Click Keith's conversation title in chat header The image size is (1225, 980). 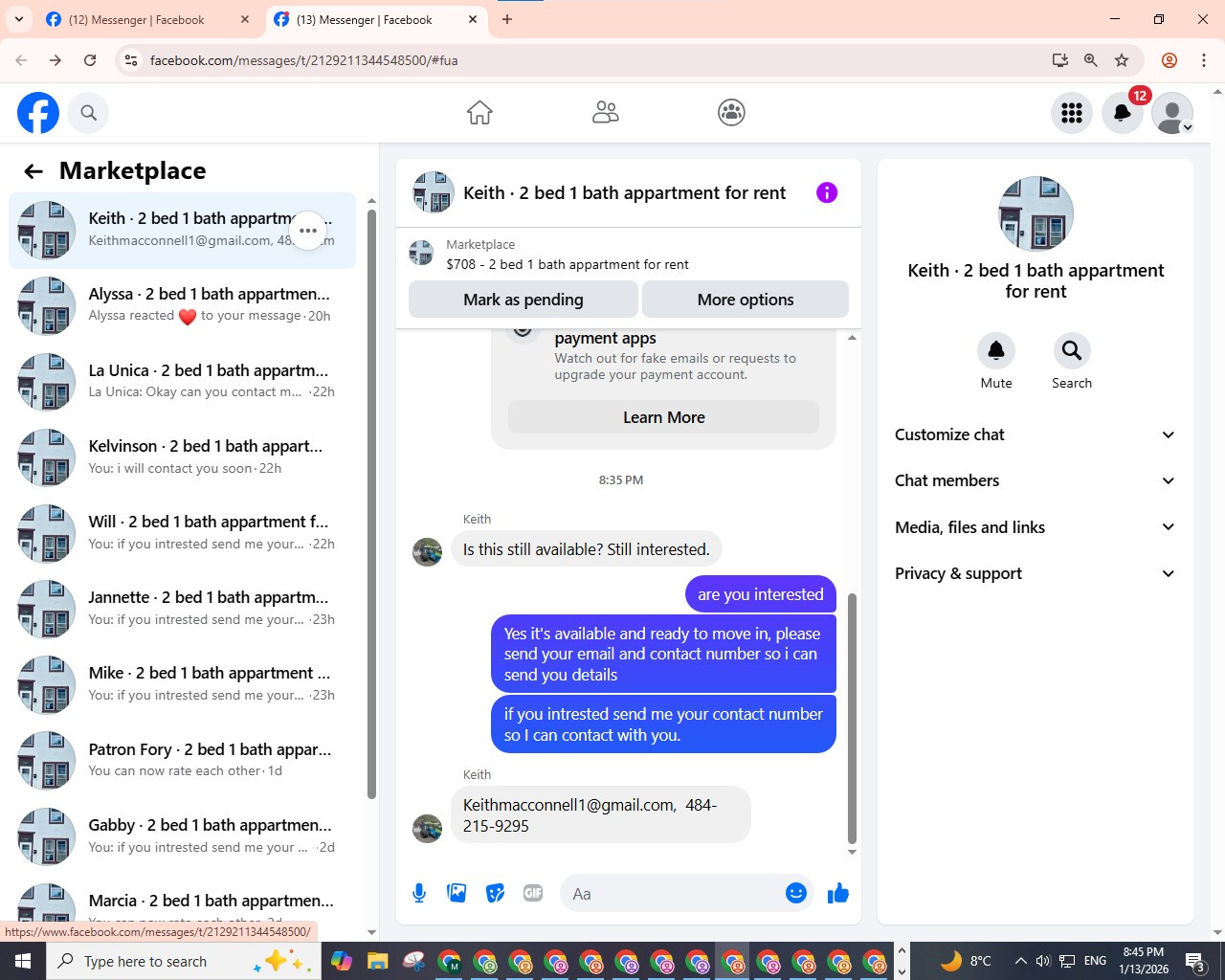tap(625, 192)
